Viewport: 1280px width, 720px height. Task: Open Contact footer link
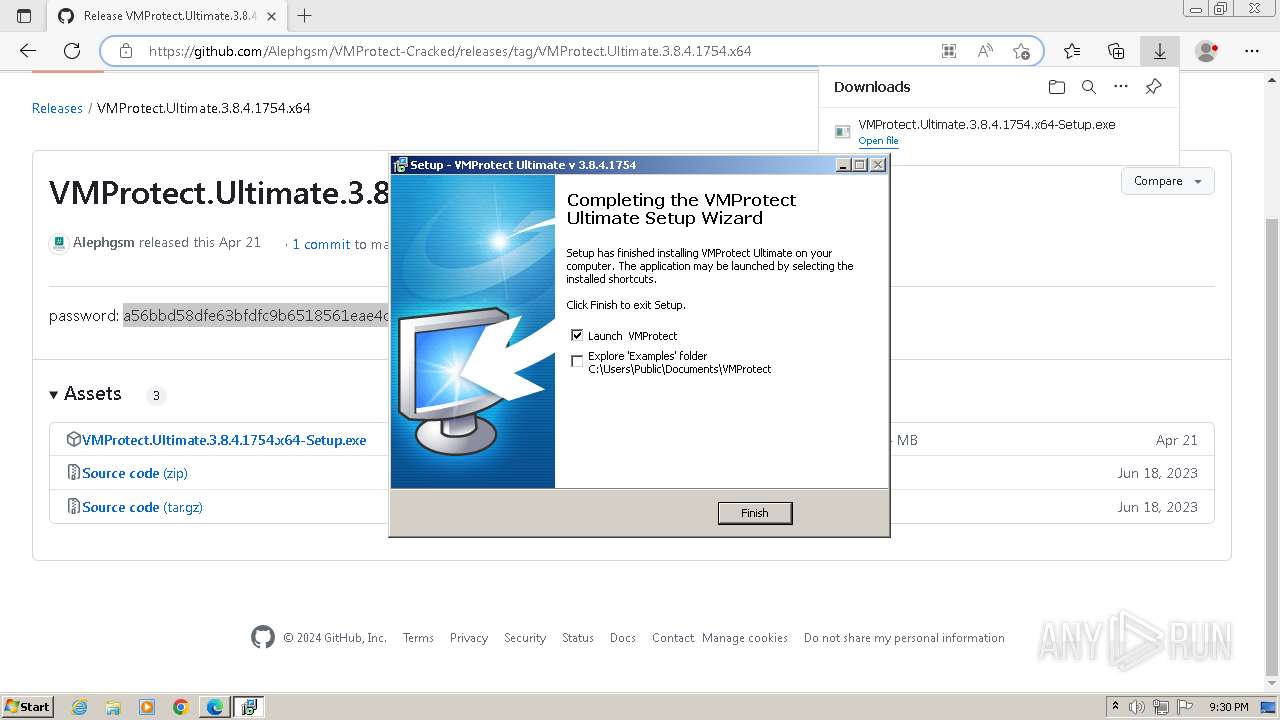673,638
